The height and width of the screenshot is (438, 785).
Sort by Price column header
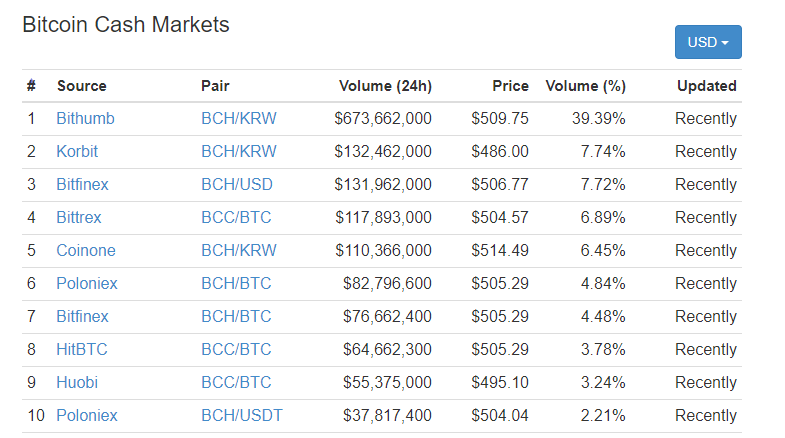coord(510,86)
